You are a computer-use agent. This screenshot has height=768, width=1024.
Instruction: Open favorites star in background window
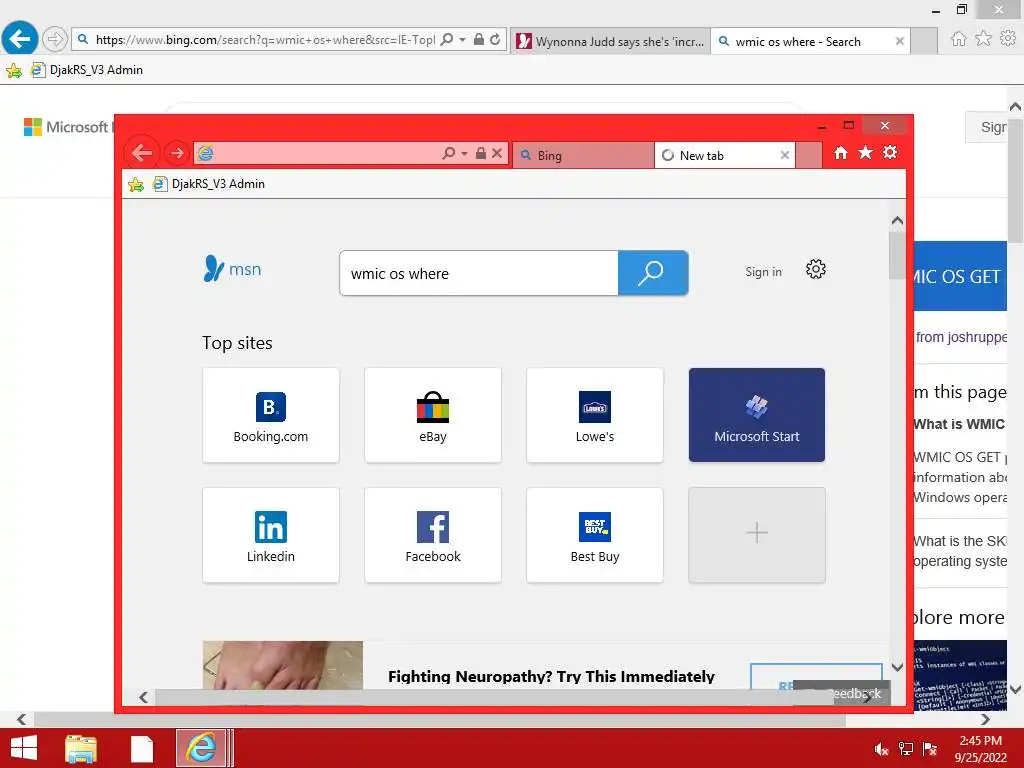(x=983, y=39)
